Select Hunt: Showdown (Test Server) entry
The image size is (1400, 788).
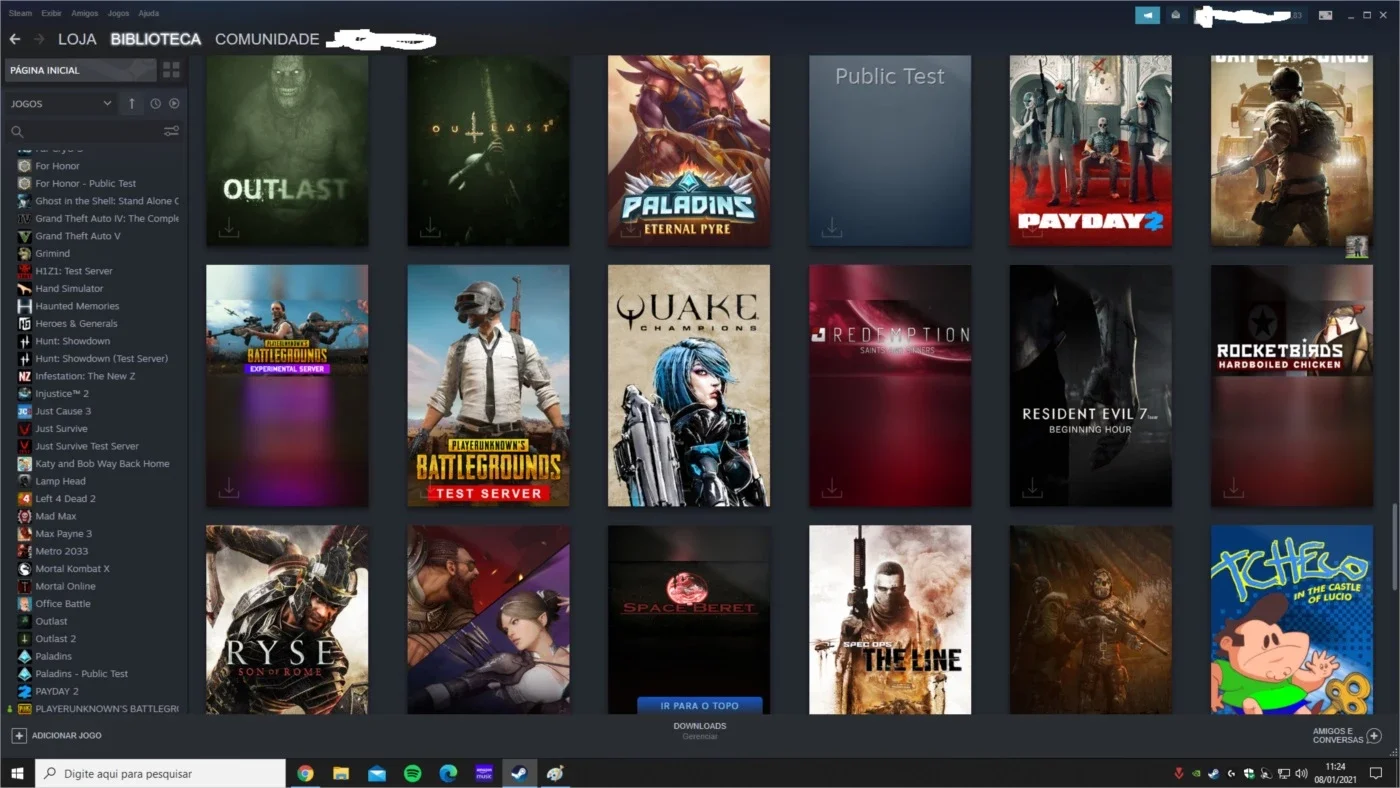(x=101, y=358)
